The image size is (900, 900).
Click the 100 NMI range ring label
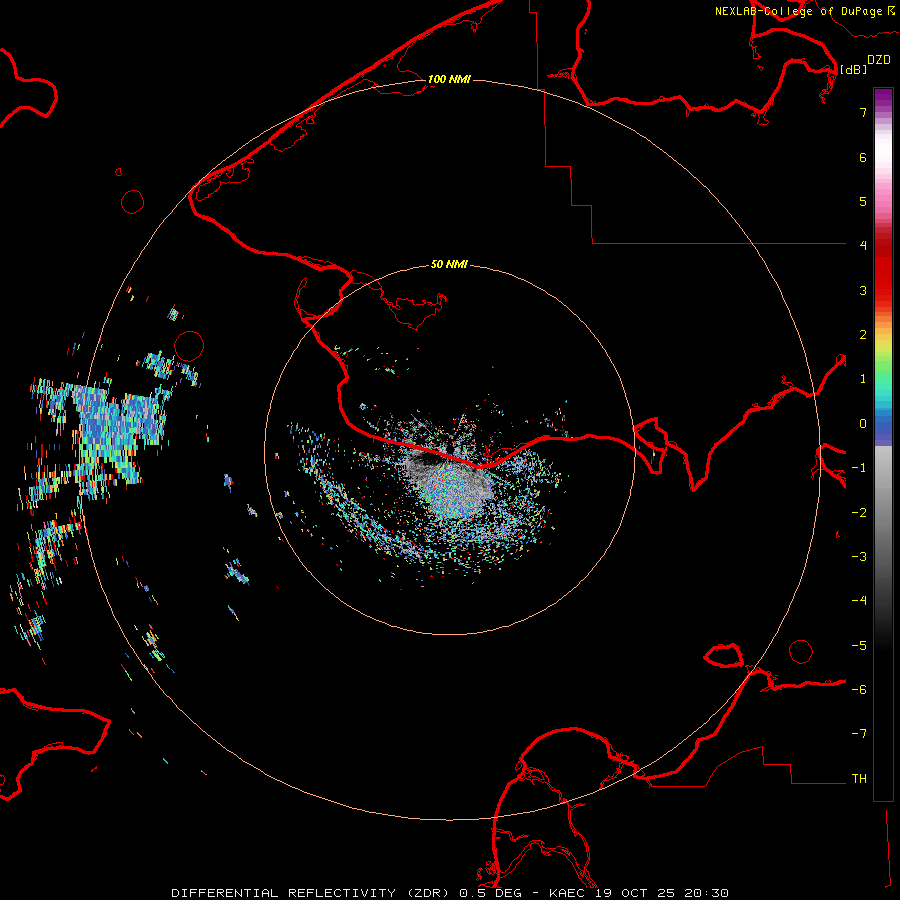tap(449, 79)
